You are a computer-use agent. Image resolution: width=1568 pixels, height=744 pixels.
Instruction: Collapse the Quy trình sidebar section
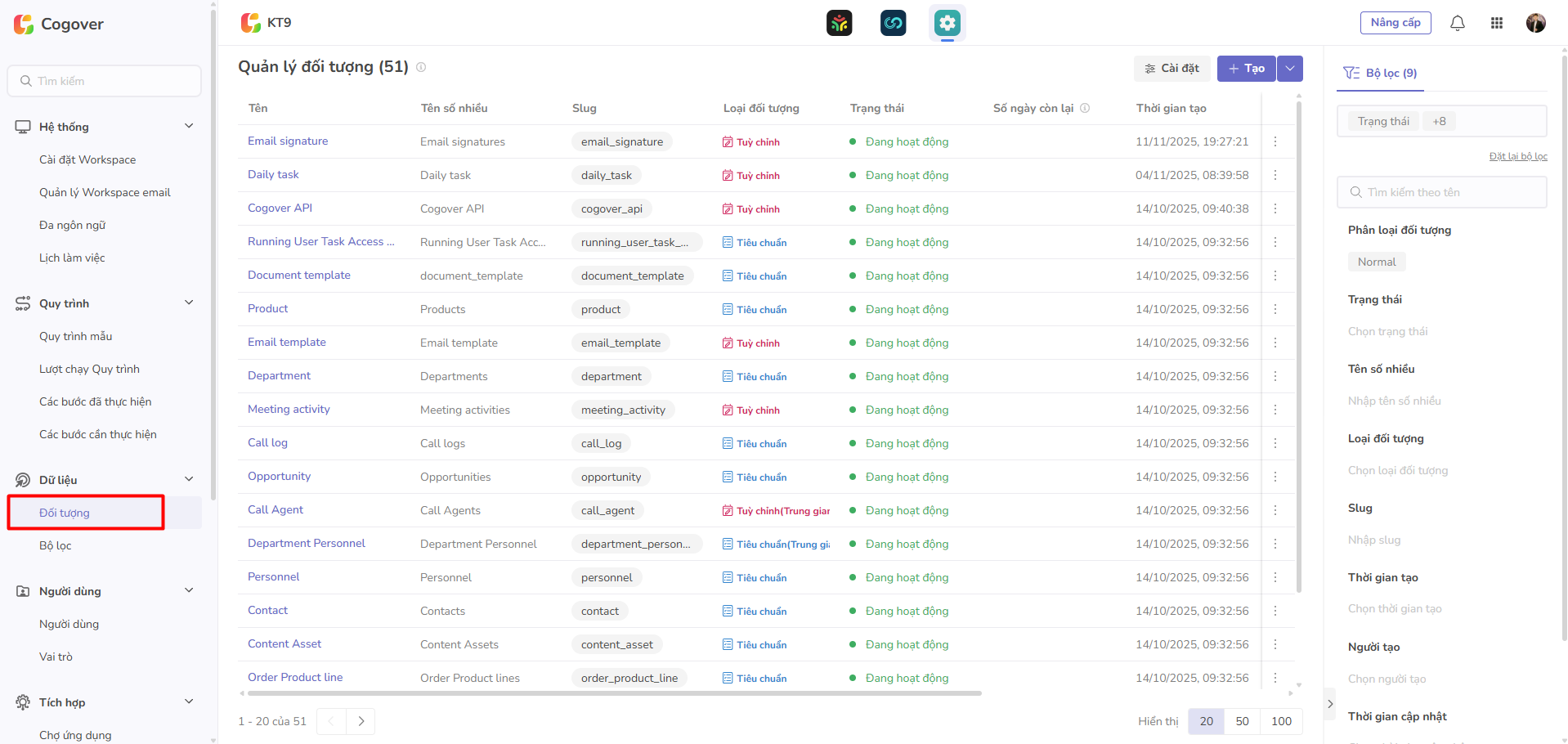pyautogui.click(x=189, y=303)
